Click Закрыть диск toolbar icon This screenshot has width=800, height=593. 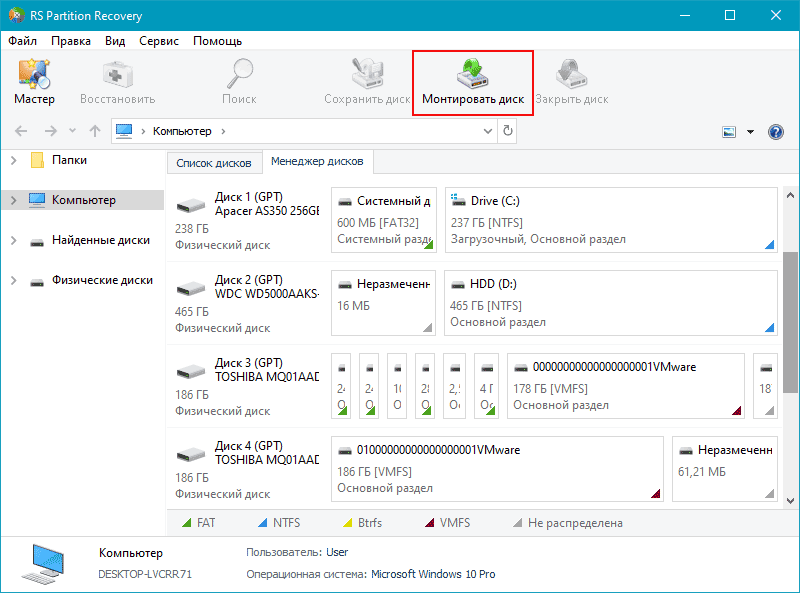click(x=571, y=82)
